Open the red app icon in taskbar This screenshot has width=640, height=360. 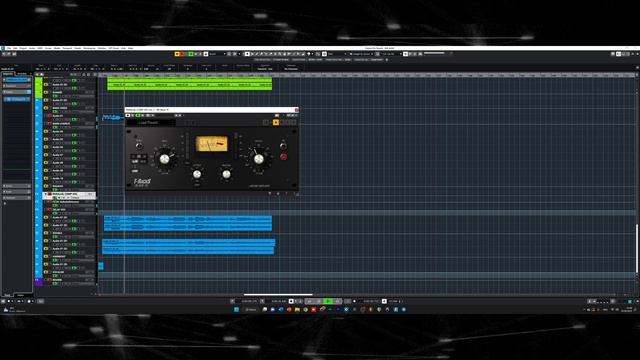pyautogui.click(x=313, y=309)
